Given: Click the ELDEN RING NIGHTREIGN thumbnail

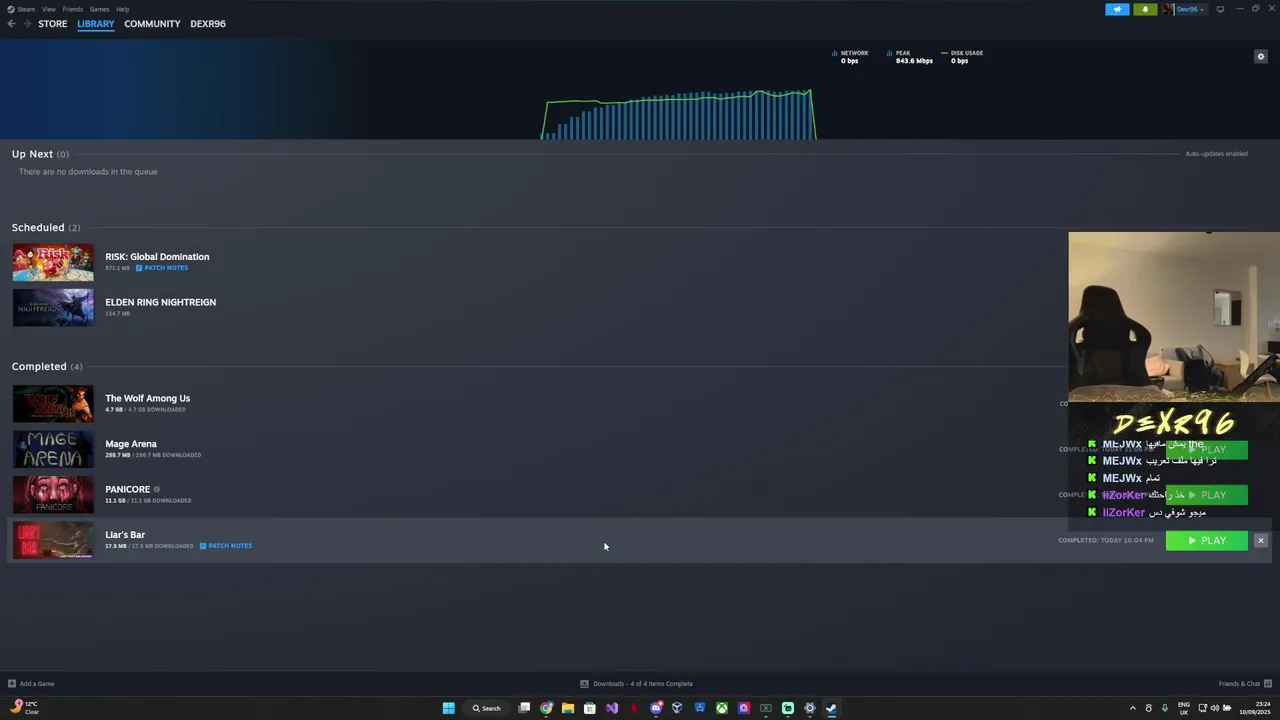Looking at the screenshot, I should 53,308.
